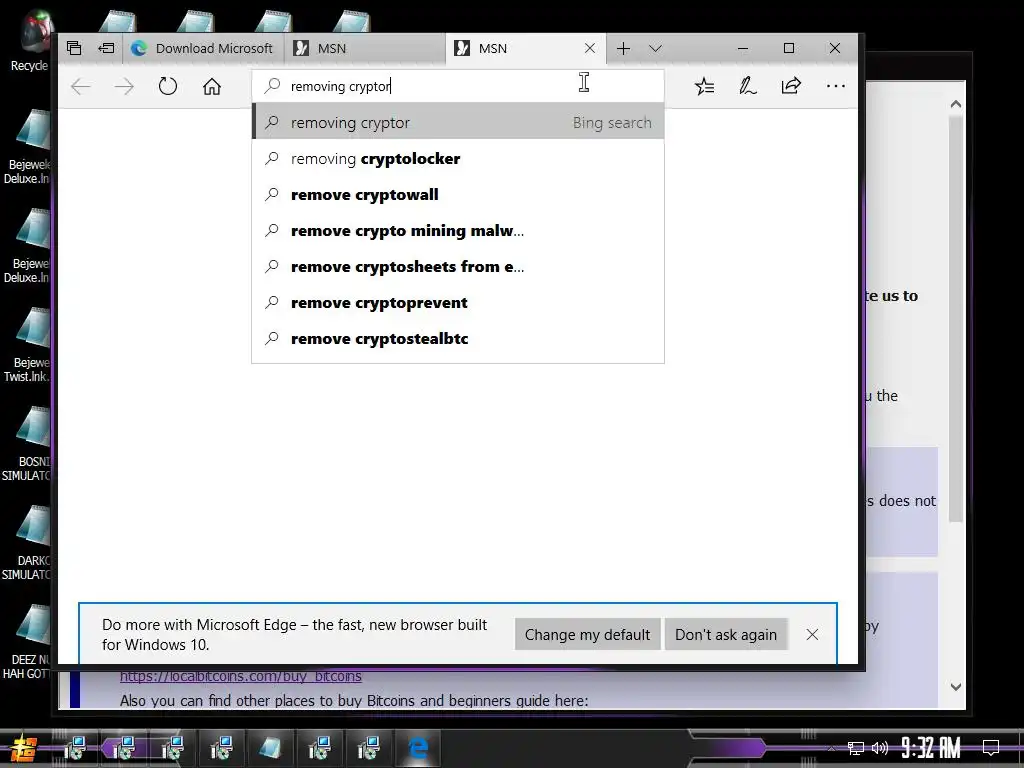Choose the 'removing cryptolocker' suggestion
This screenshot has height=768, width=1024.
point(458,159)
